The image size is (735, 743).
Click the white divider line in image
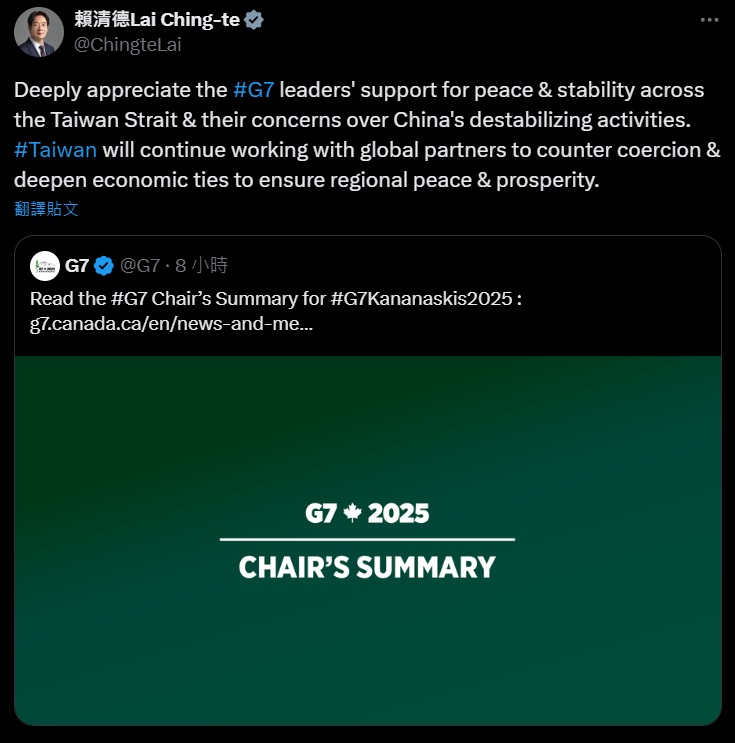pyautogui.click(x=367, y=540)
